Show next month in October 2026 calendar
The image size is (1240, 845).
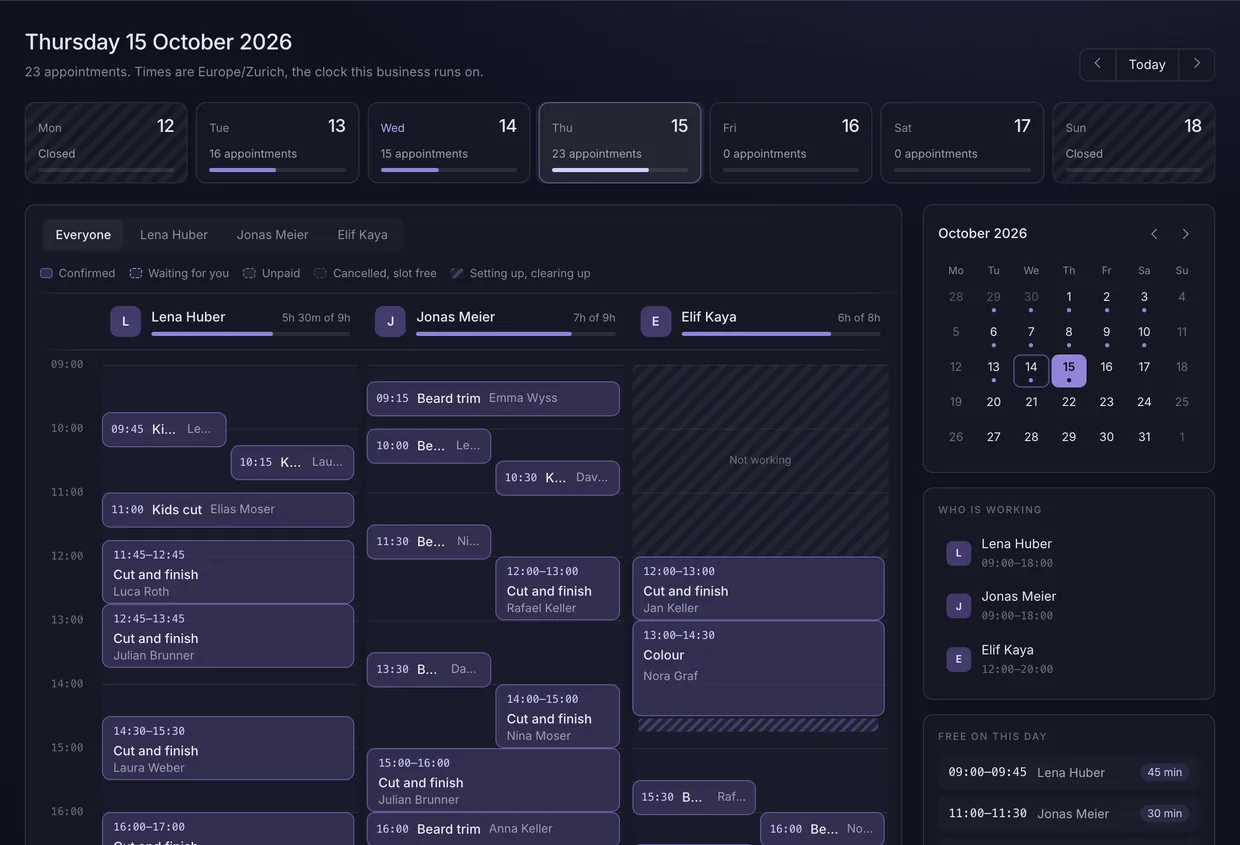[x=1186, y=234]
